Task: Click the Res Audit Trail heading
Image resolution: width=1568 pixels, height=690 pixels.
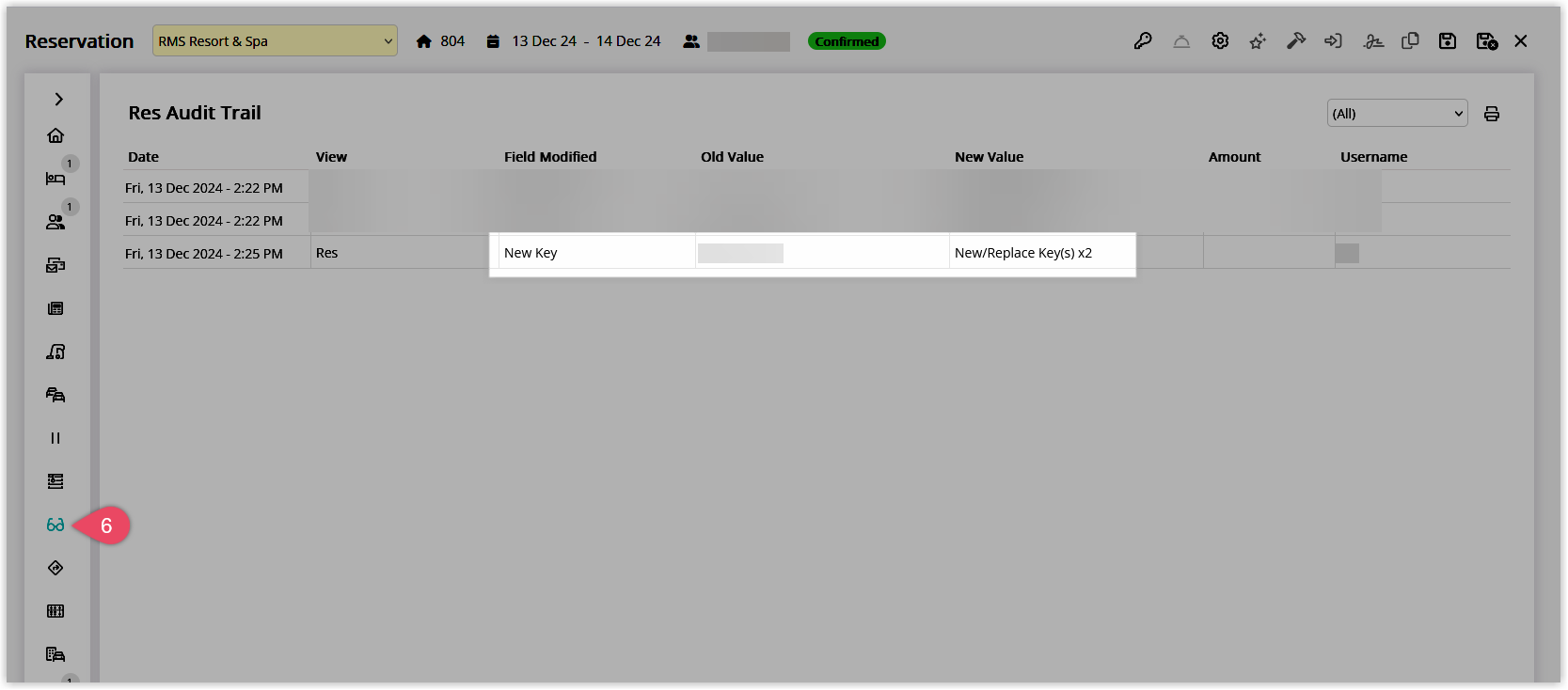Action: click(195, 113)
